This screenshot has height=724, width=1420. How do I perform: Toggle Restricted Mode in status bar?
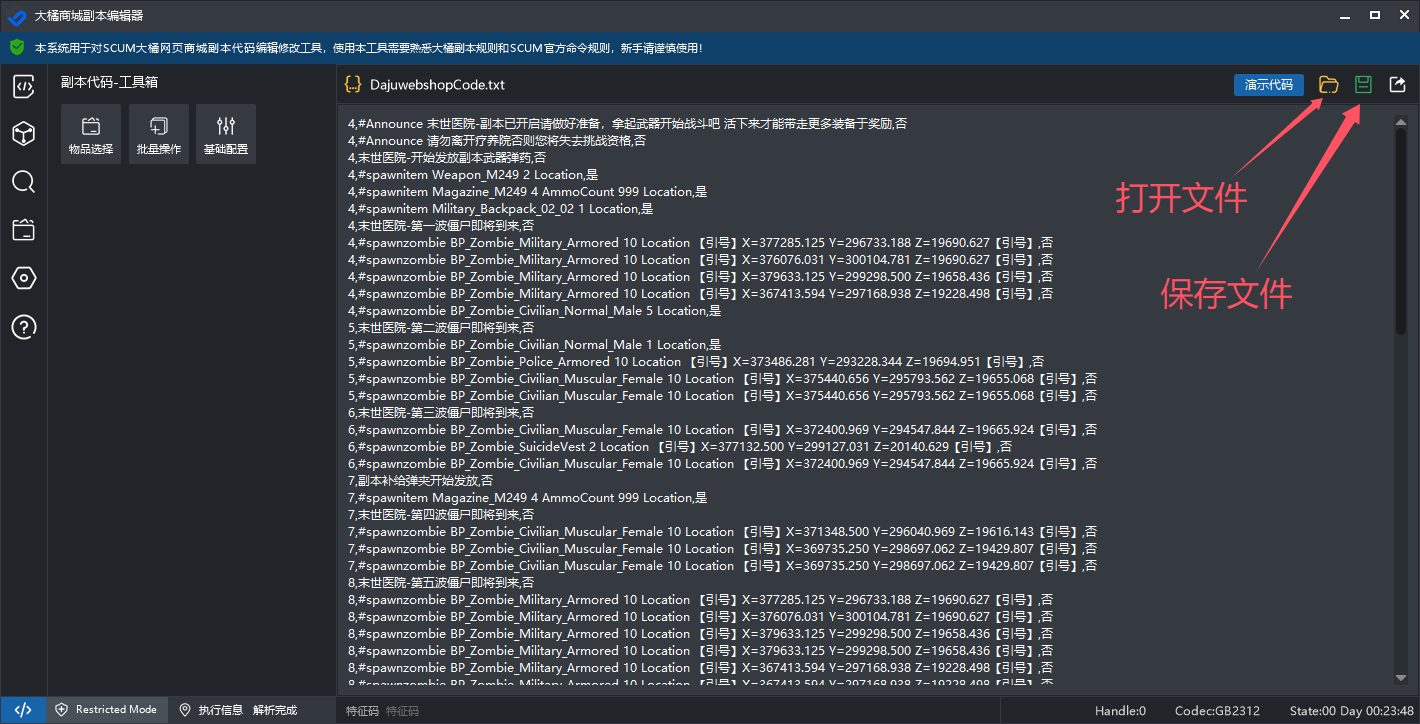click(107, 710)
